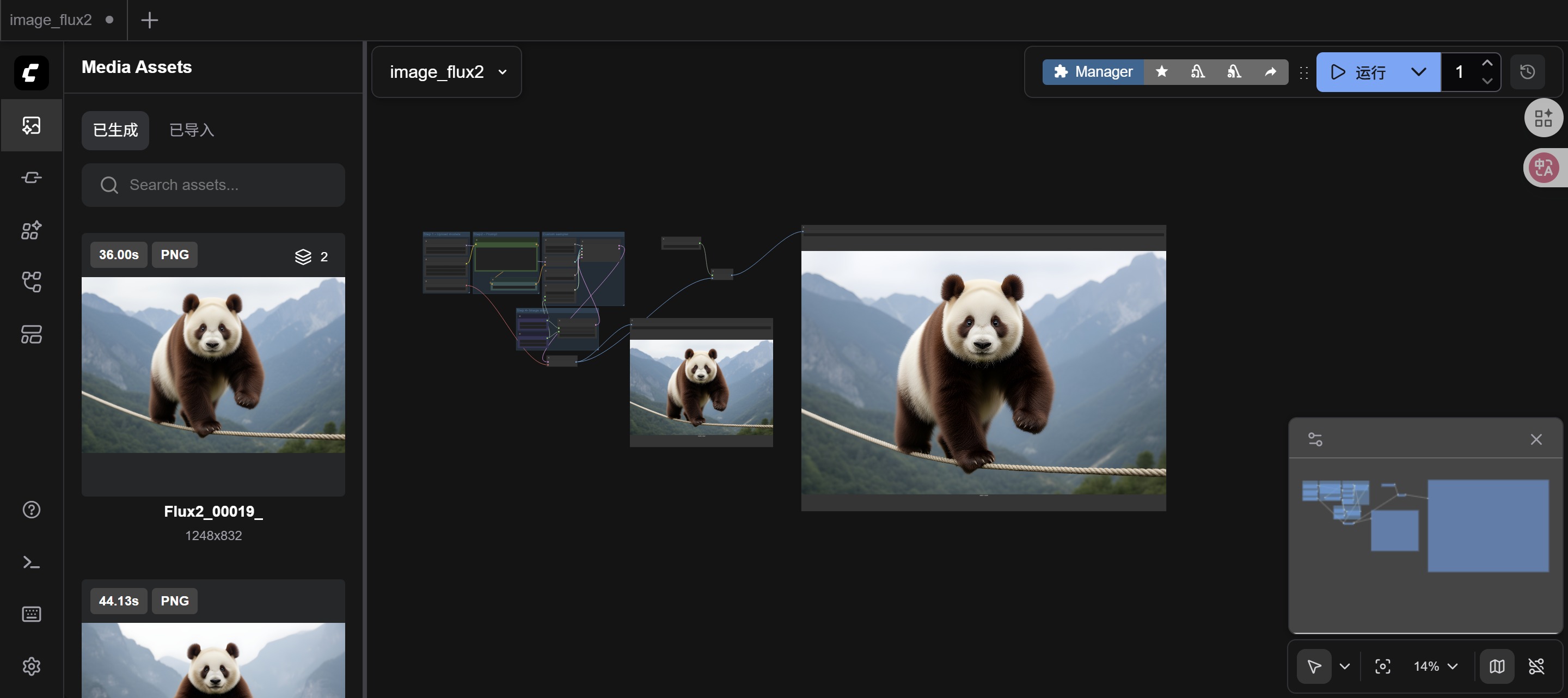The width and height of the screenshot is (1568, 698).
Task: Open the workflows tree sidebar icon
Action: point(31,283)
